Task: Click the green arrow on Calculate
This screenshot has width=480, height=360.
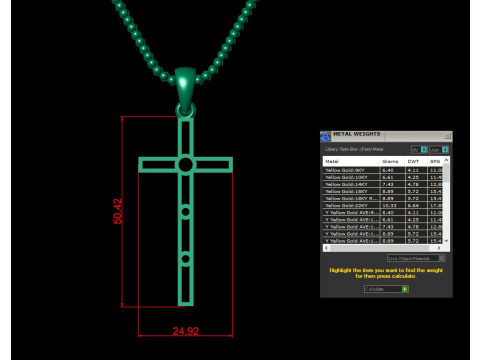Action: click(x=405, y=289)
